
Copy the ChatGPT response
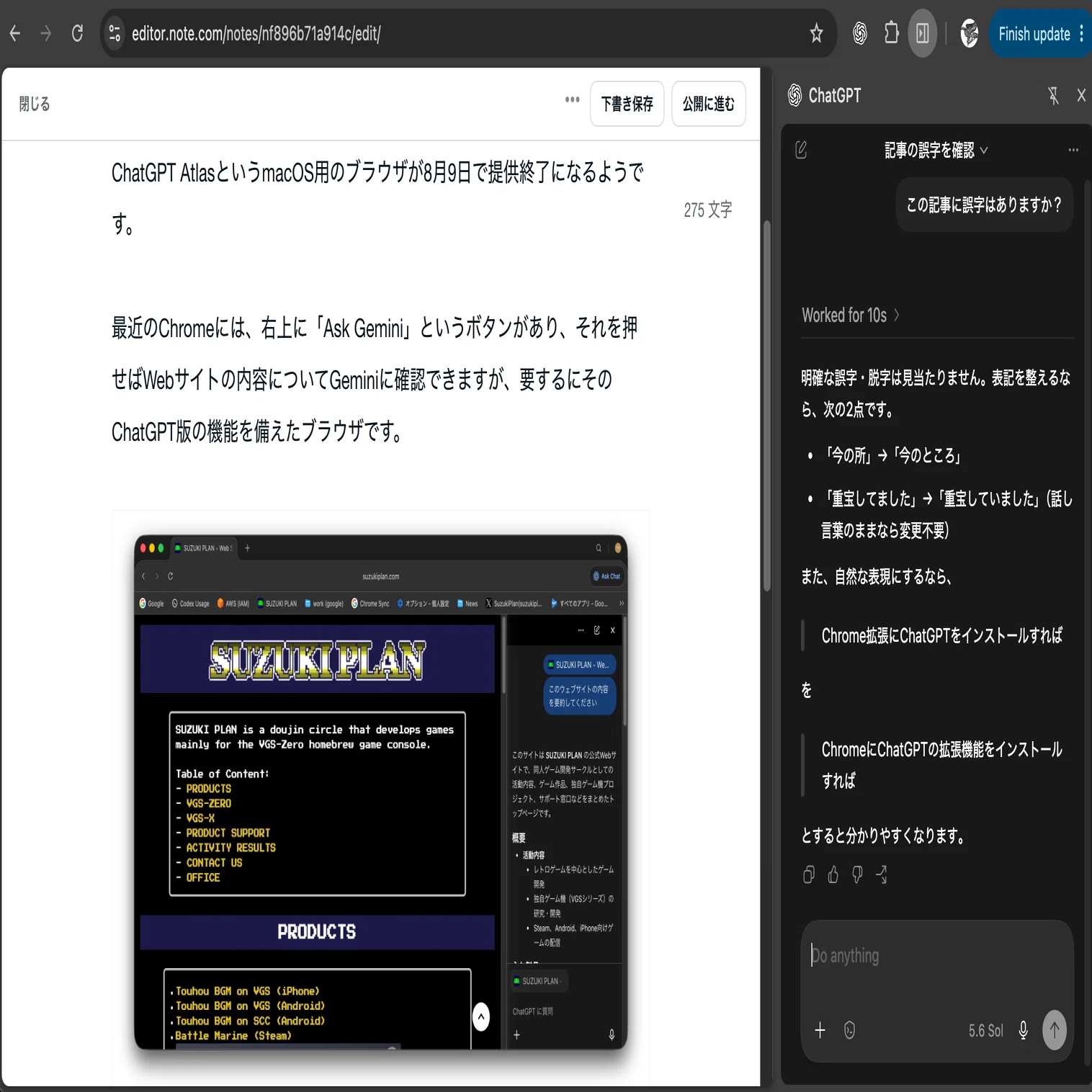pos(809,874)
